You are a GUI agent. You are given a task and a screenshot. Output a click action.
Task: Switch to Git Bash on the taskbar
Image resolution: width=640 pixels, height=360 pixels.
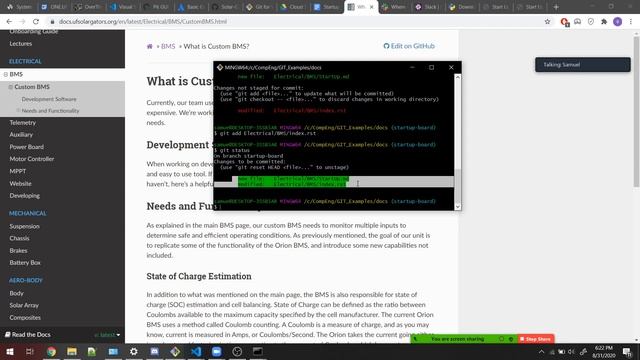(x=175, y=351)
